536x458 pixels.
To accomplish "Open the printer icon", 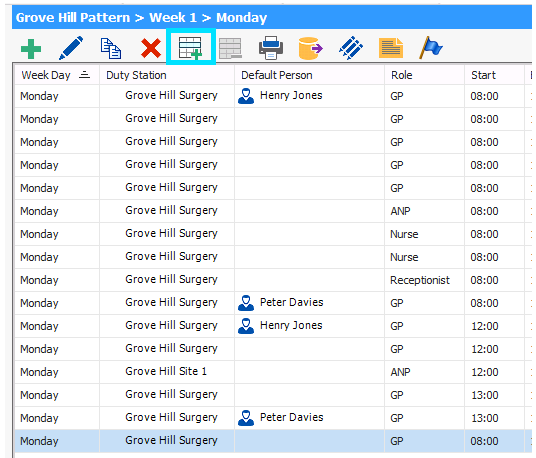I will pos(270,48).
